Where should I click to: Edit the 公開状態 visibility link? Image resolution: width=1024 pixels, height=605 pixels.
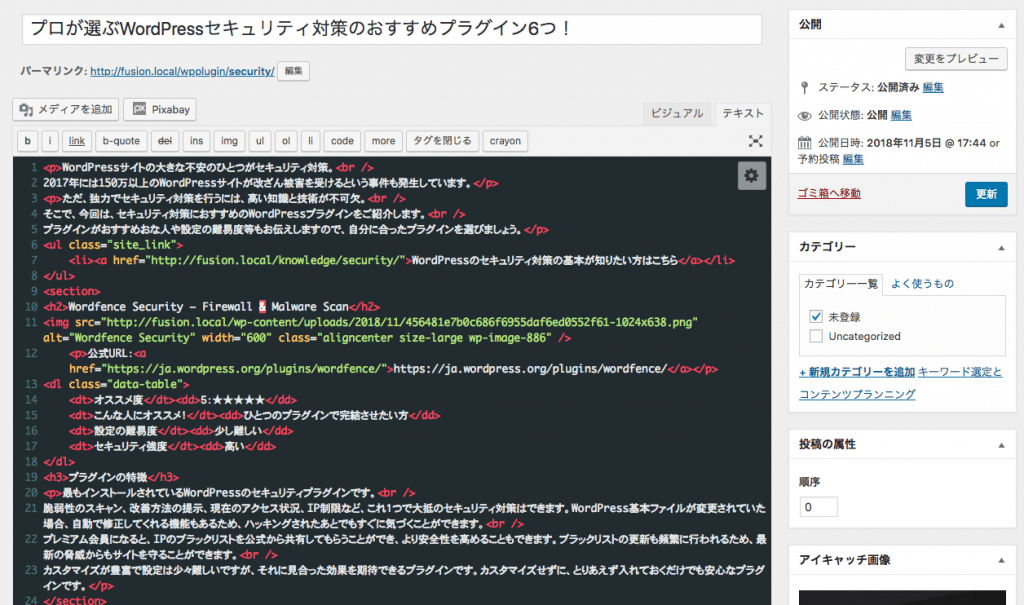901,115
